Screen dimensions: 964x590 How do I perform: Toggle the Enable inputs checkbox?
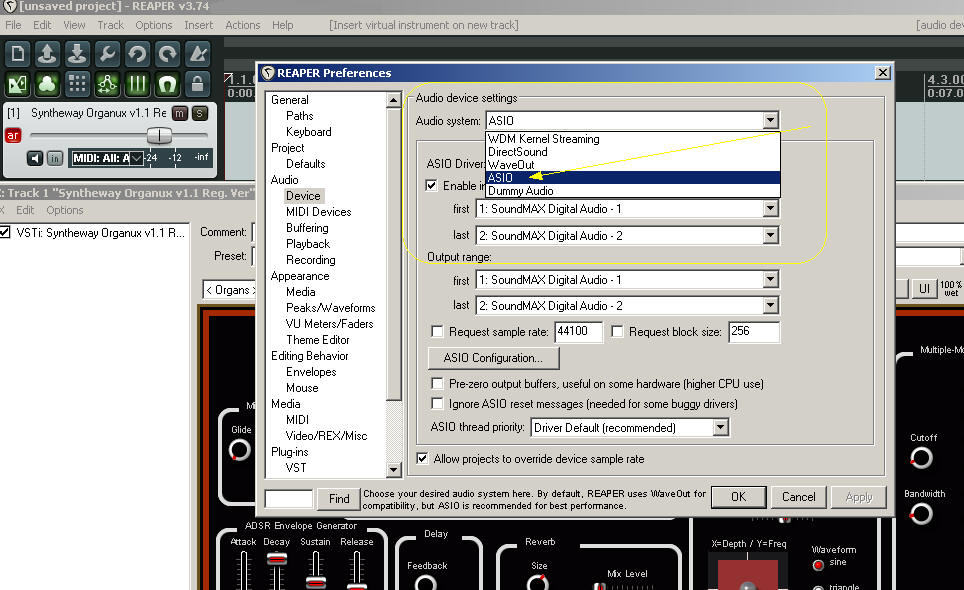(x=432, y=186)
